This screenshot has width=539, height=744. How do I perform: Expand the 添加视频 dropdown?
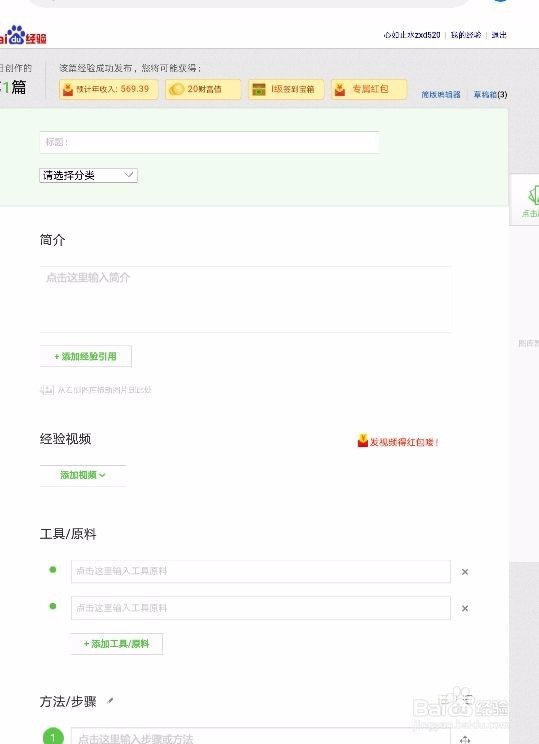pyautogui.click(x=83, y=475)
